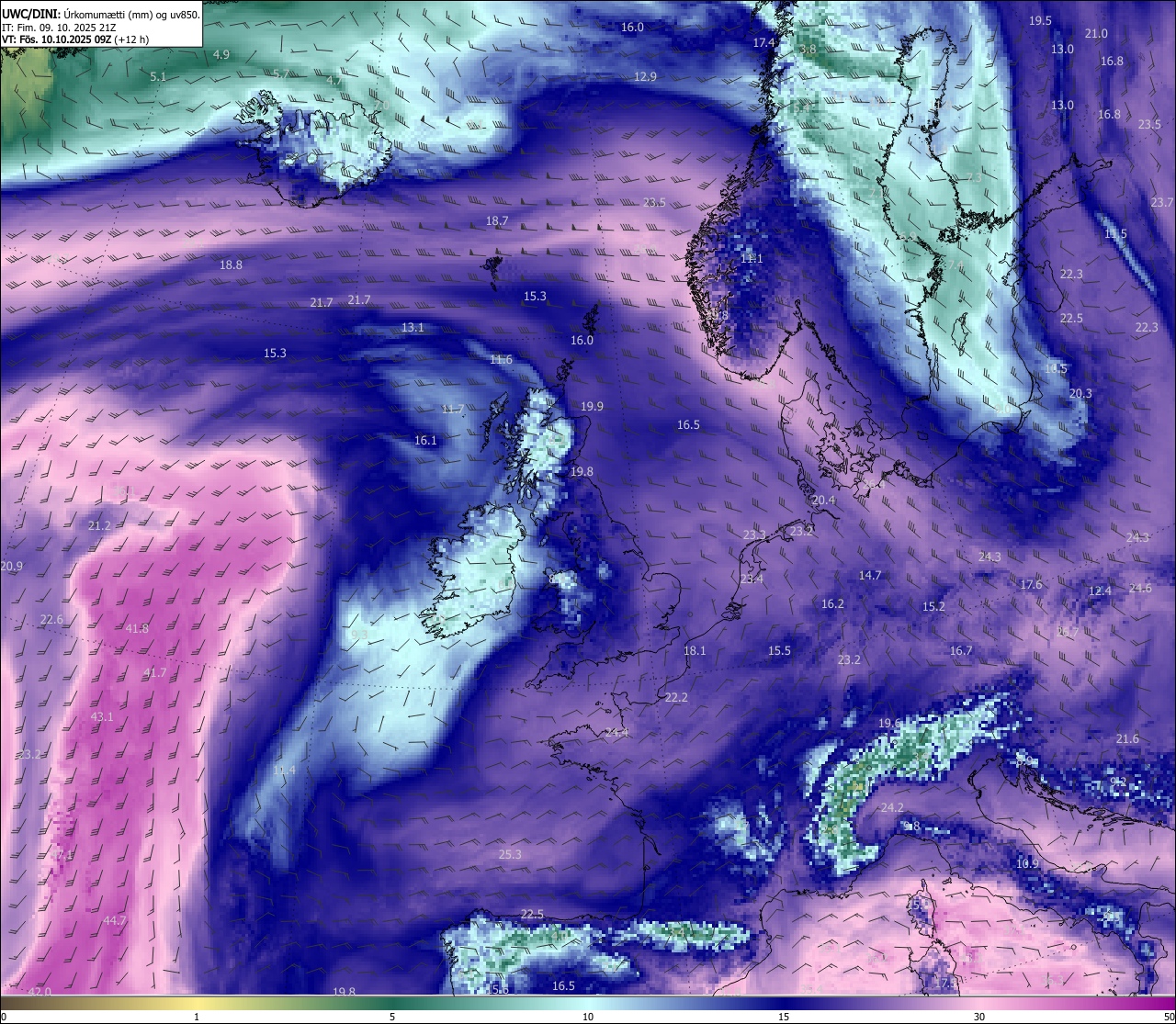This screenshot has width=1176, height=1024.
Task: Click the colorbar tick labeled 30
Action: click(979, 1017)
